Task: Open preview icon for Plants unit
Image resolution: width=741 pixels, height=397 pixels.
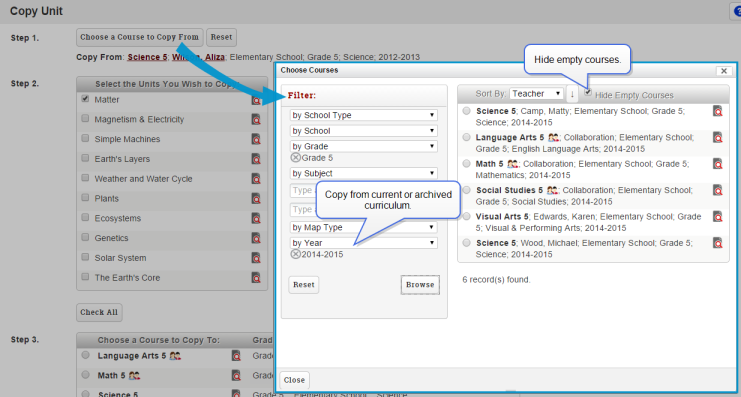Action: [256, 199]
